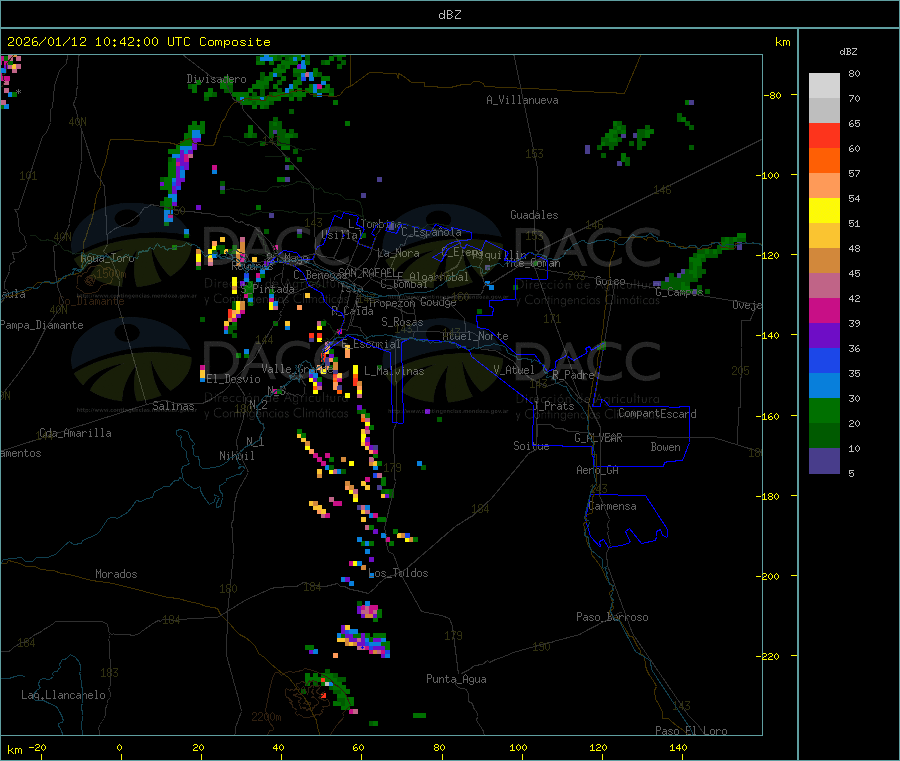
Task: Click the 'Guico' label
Action: coord(610,281)
